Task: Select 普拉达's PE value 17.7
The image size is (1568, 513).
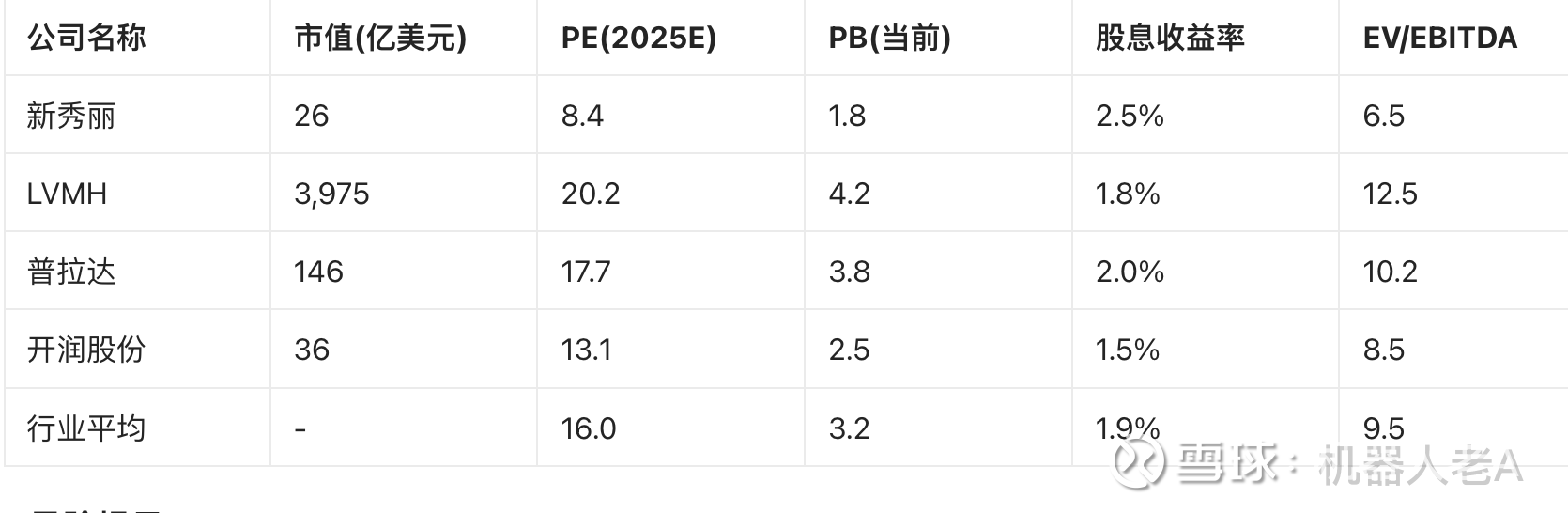Action: pyautogui.click(x=586, y=272)
